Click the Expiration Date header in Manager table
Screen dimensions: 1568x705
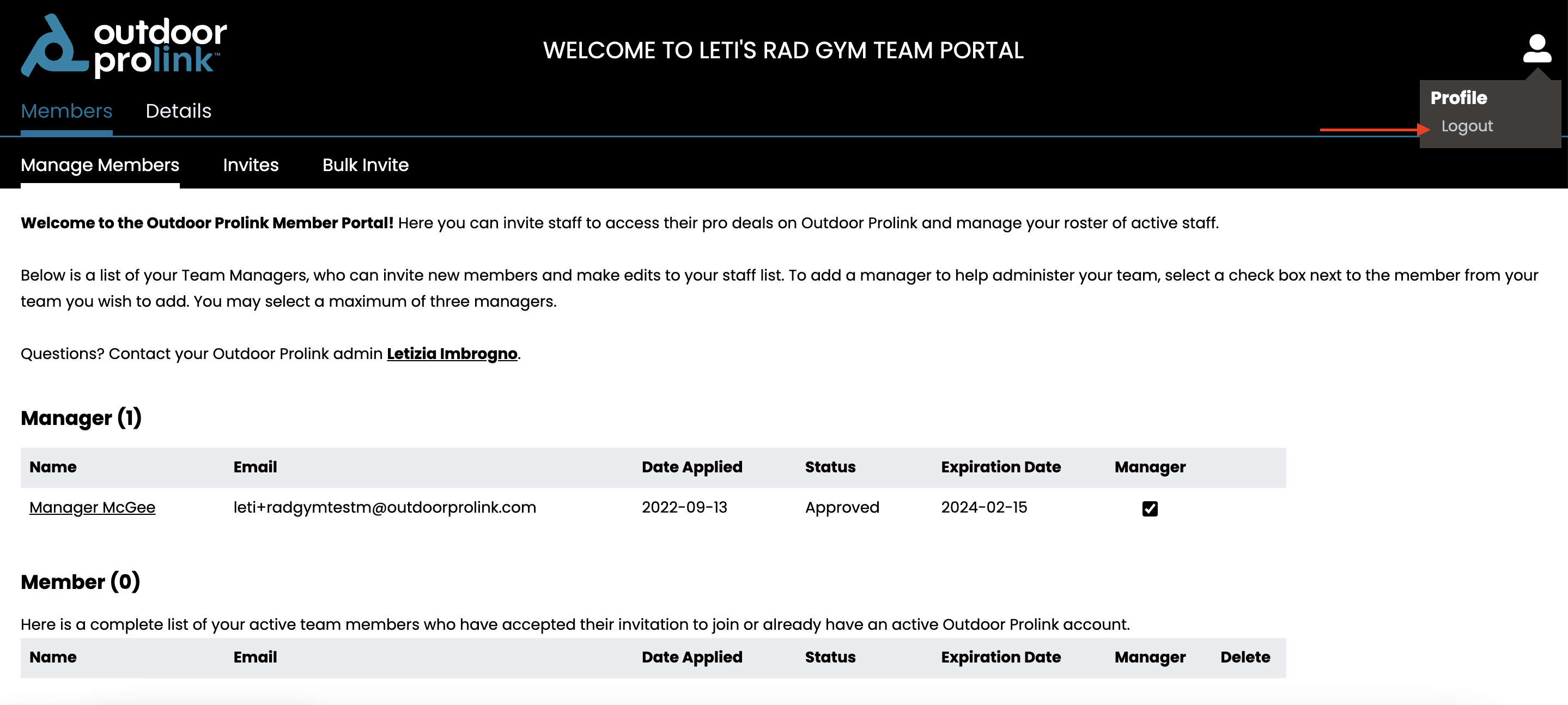pos(1001,467)
